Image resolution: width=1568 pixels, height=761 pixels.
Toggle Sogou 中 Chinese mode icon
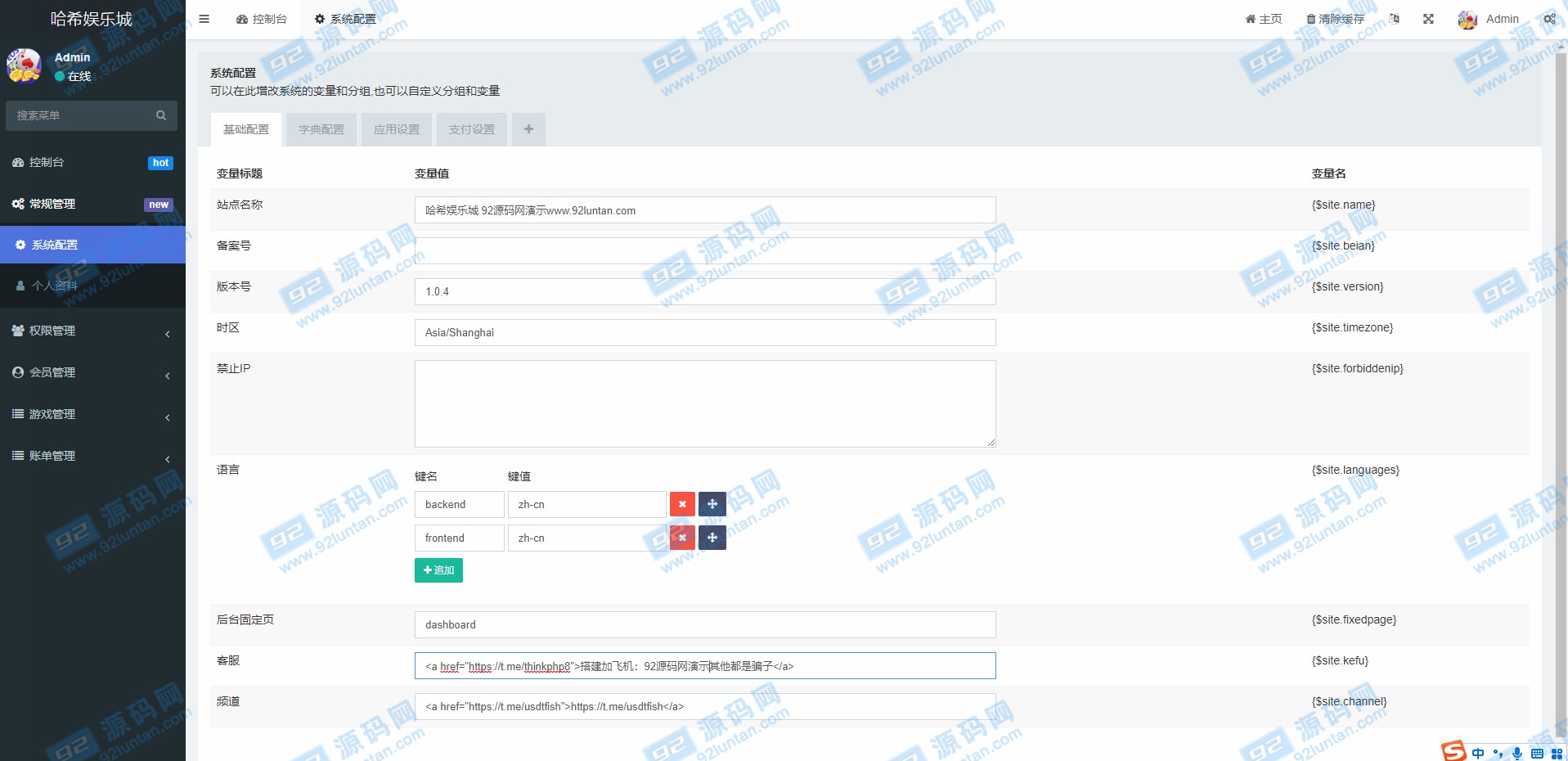1478,754
